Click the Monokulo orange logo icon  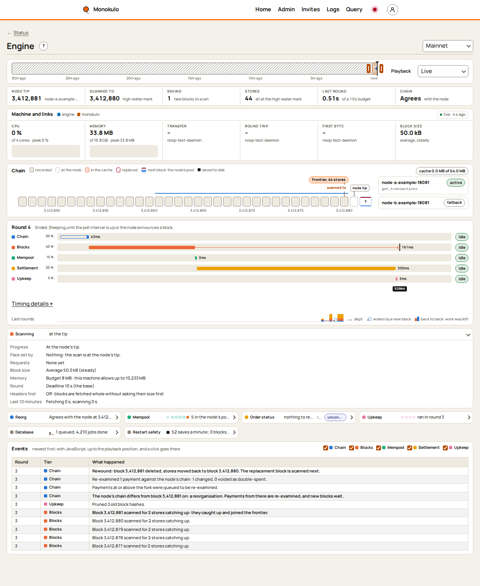[x=86, y=9]
